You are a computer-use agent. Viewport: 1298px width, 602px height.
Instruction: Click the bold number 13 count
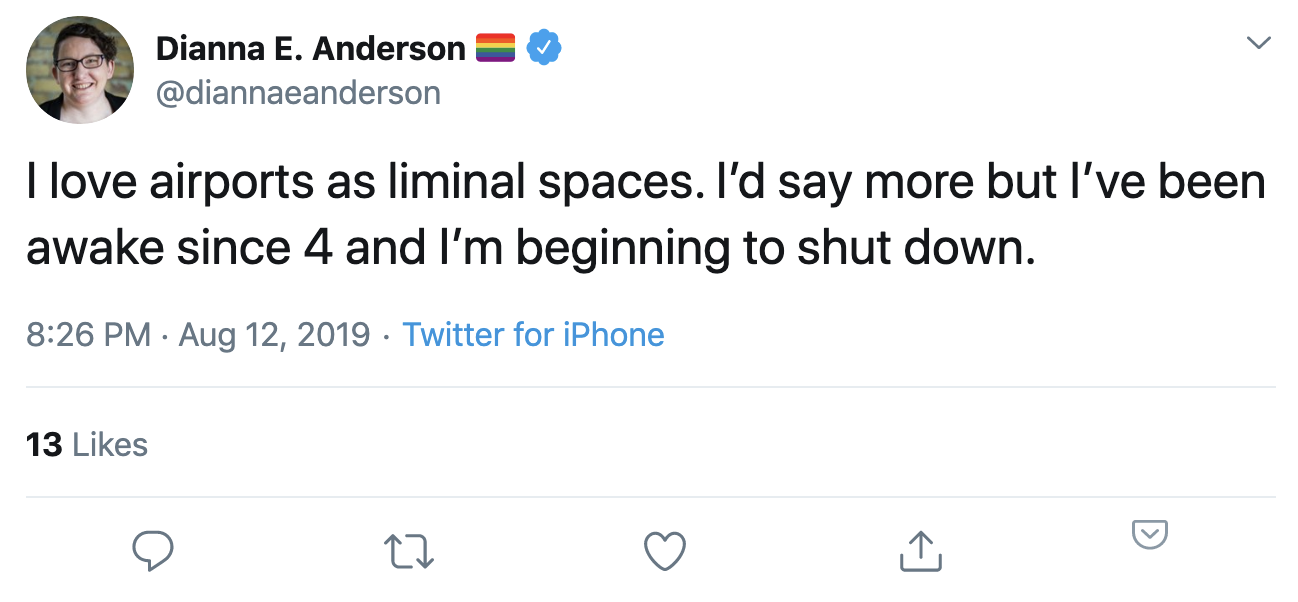45,445
